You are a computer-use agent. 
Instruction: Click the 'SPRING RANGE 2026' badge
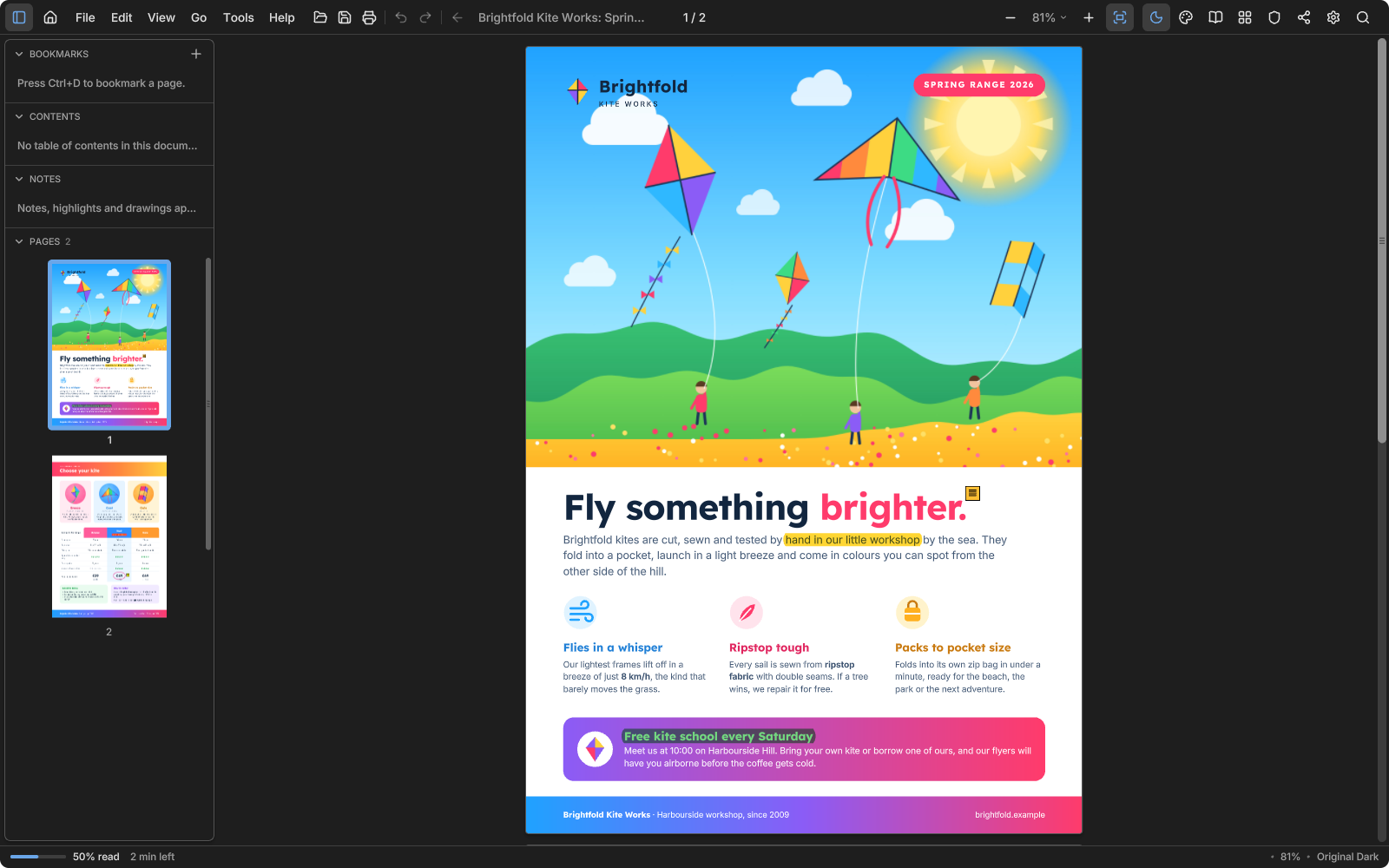pyautogui.click(x=978, y=85)
